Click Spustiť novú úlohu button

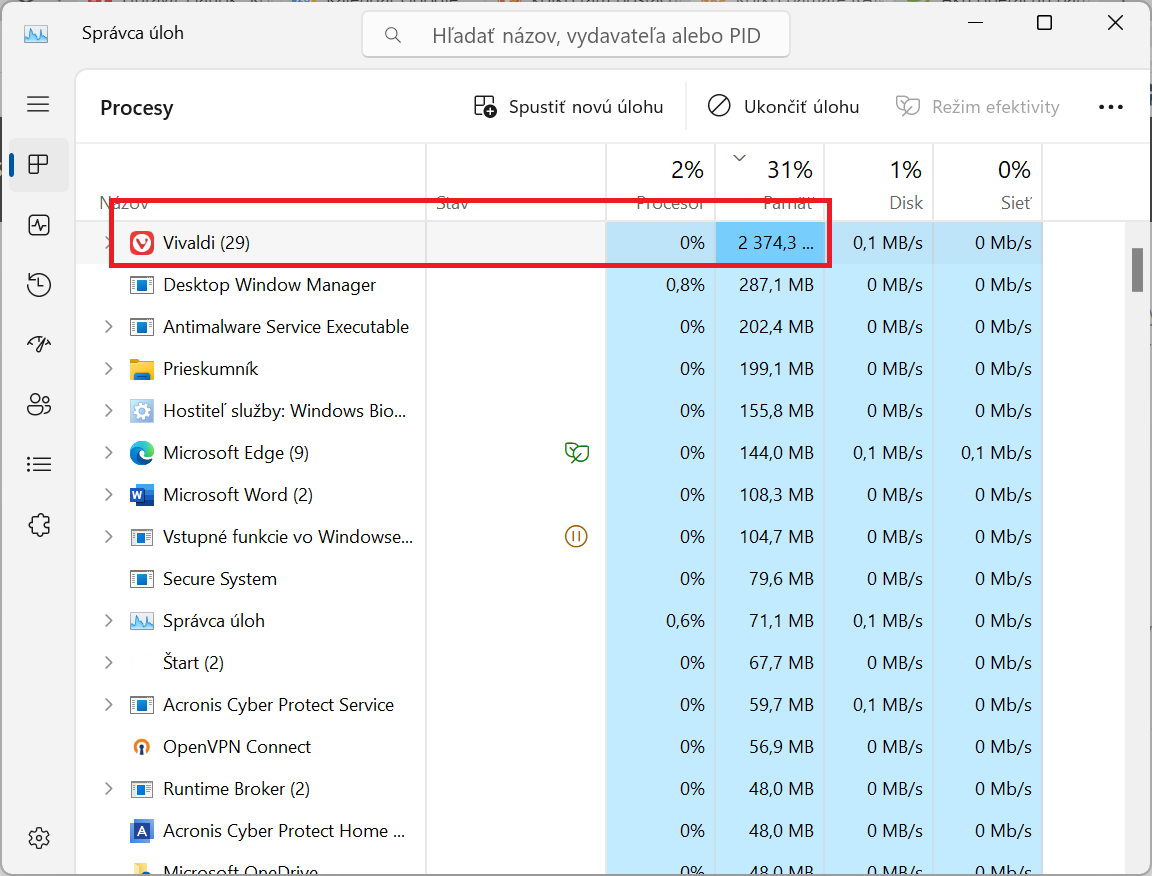click(x=568, y=107)
